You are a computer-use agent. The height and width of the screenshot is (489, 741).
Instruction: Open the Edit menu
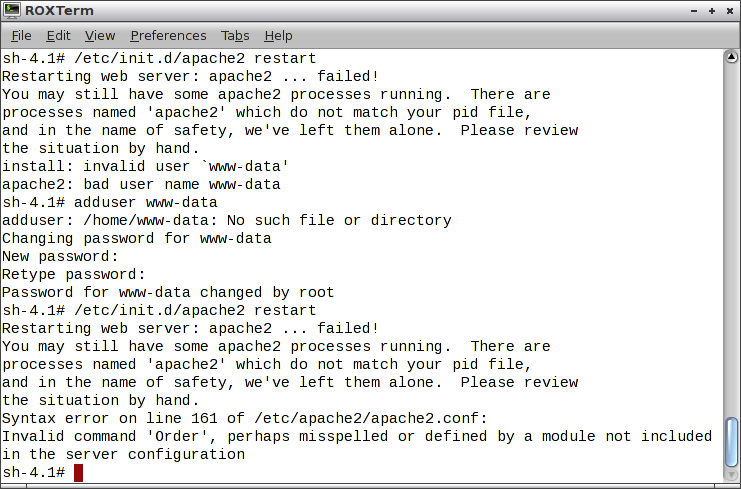coord(58,36)
